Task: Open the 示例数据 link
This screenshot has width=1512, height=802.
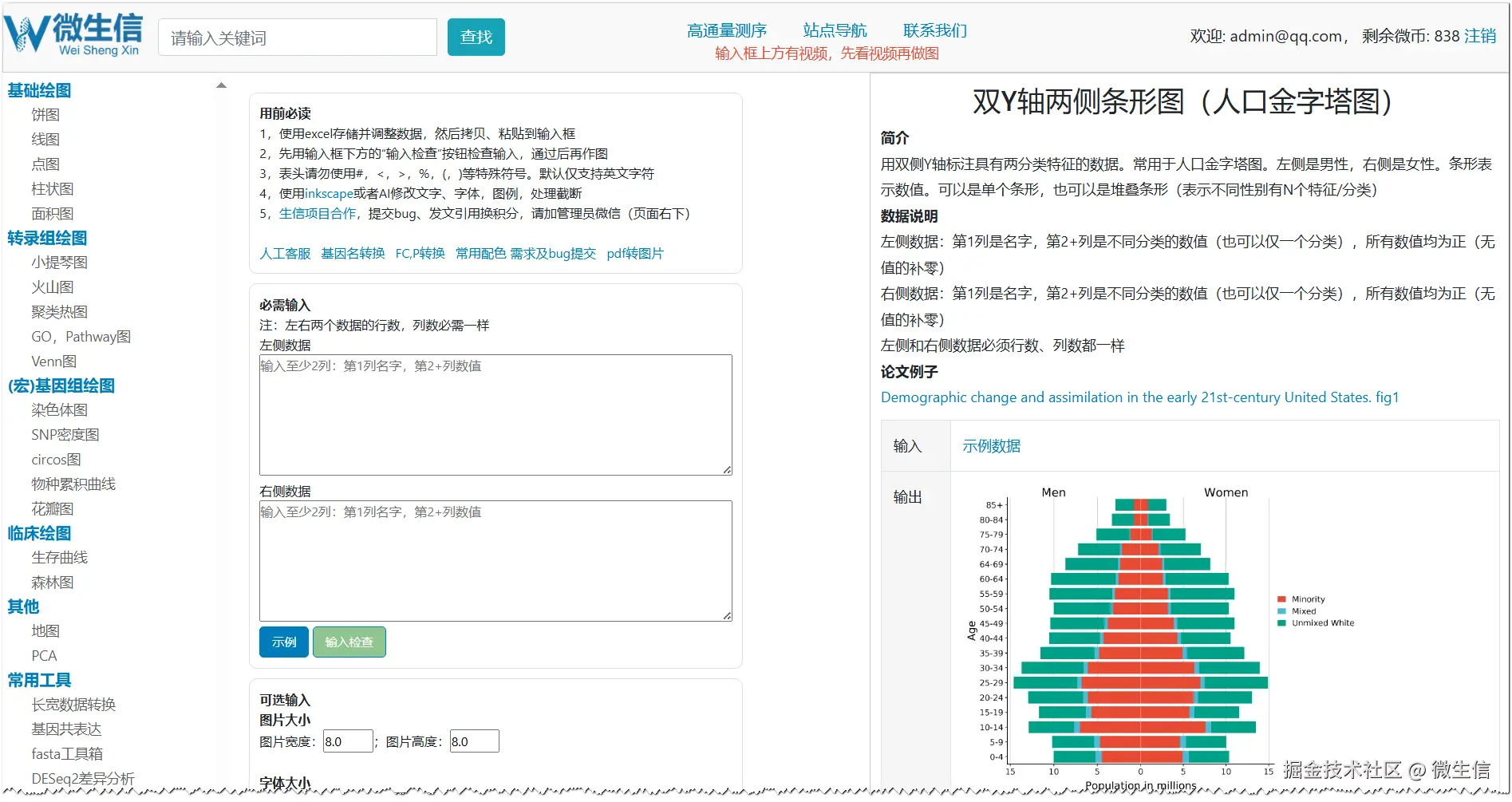Action: coord(991,446)
